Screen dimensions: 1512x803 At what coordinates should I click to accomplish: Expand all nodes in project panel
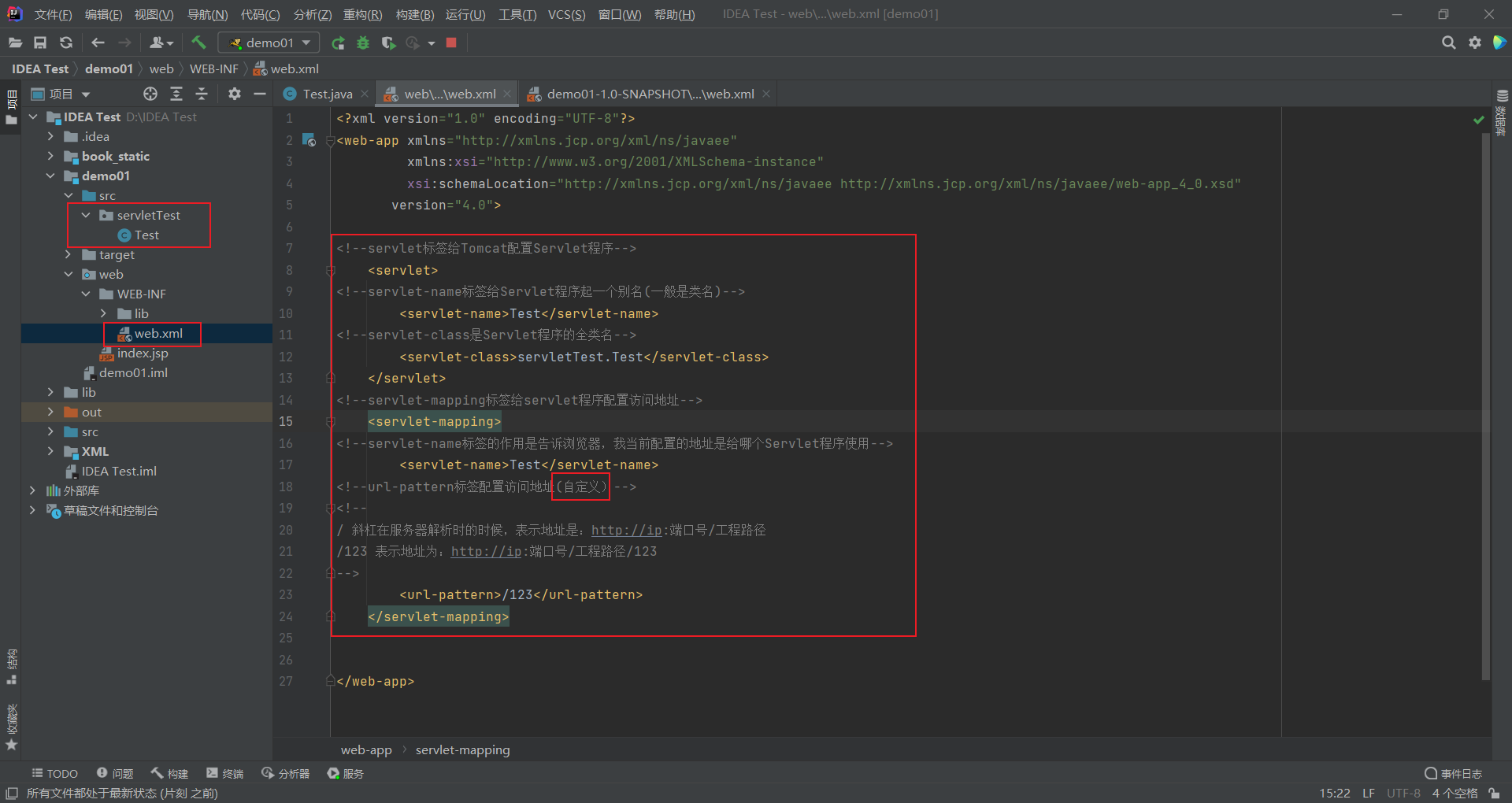click(176, 94)
